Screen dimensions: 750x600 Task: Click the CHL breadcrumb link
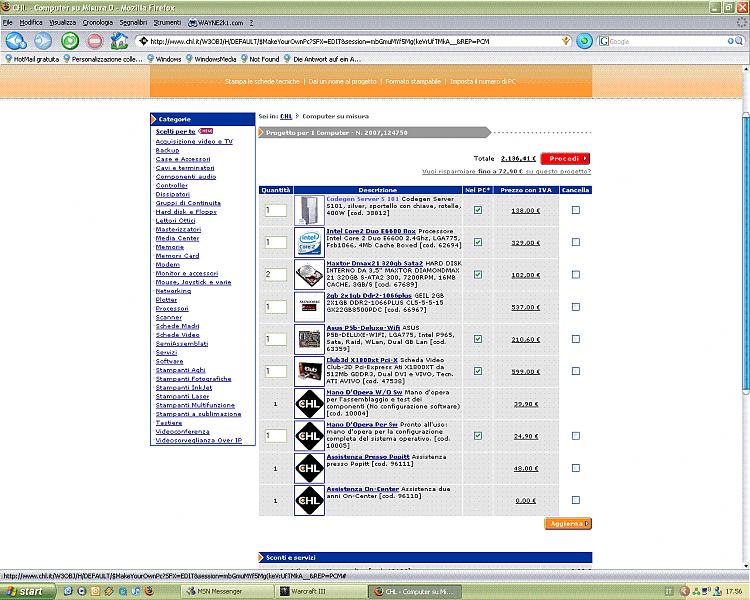(x=286, y=116)
